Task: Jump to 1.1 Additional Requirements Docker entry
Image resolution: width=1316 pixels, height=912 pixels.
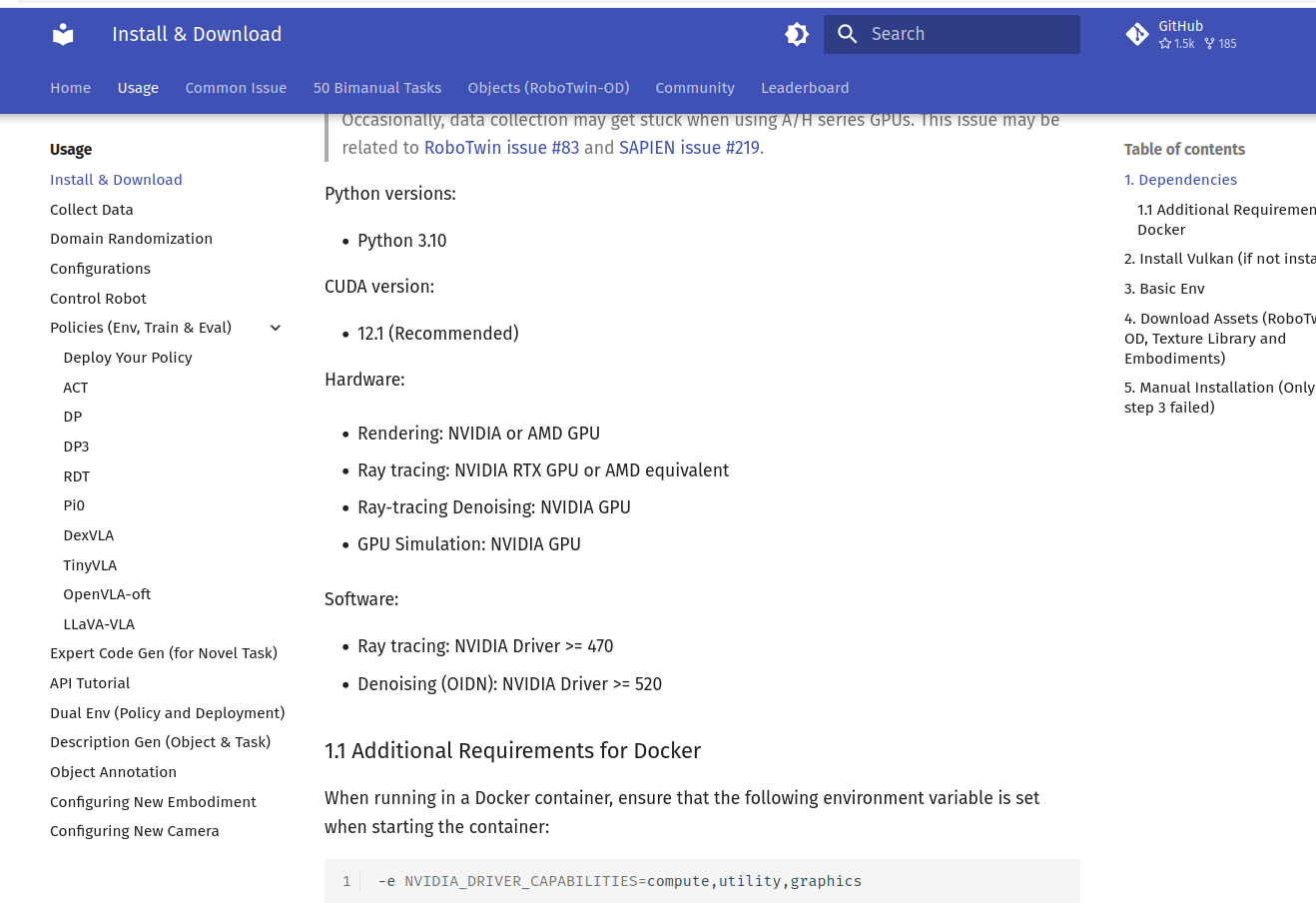Action: click(1226, 220)
